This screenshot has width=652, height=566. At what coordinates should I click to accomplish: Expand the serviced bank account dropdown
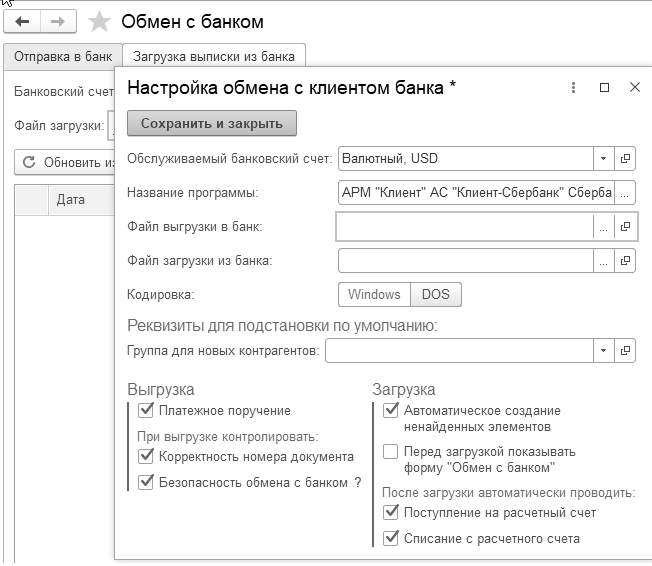(x=603, y=158)
